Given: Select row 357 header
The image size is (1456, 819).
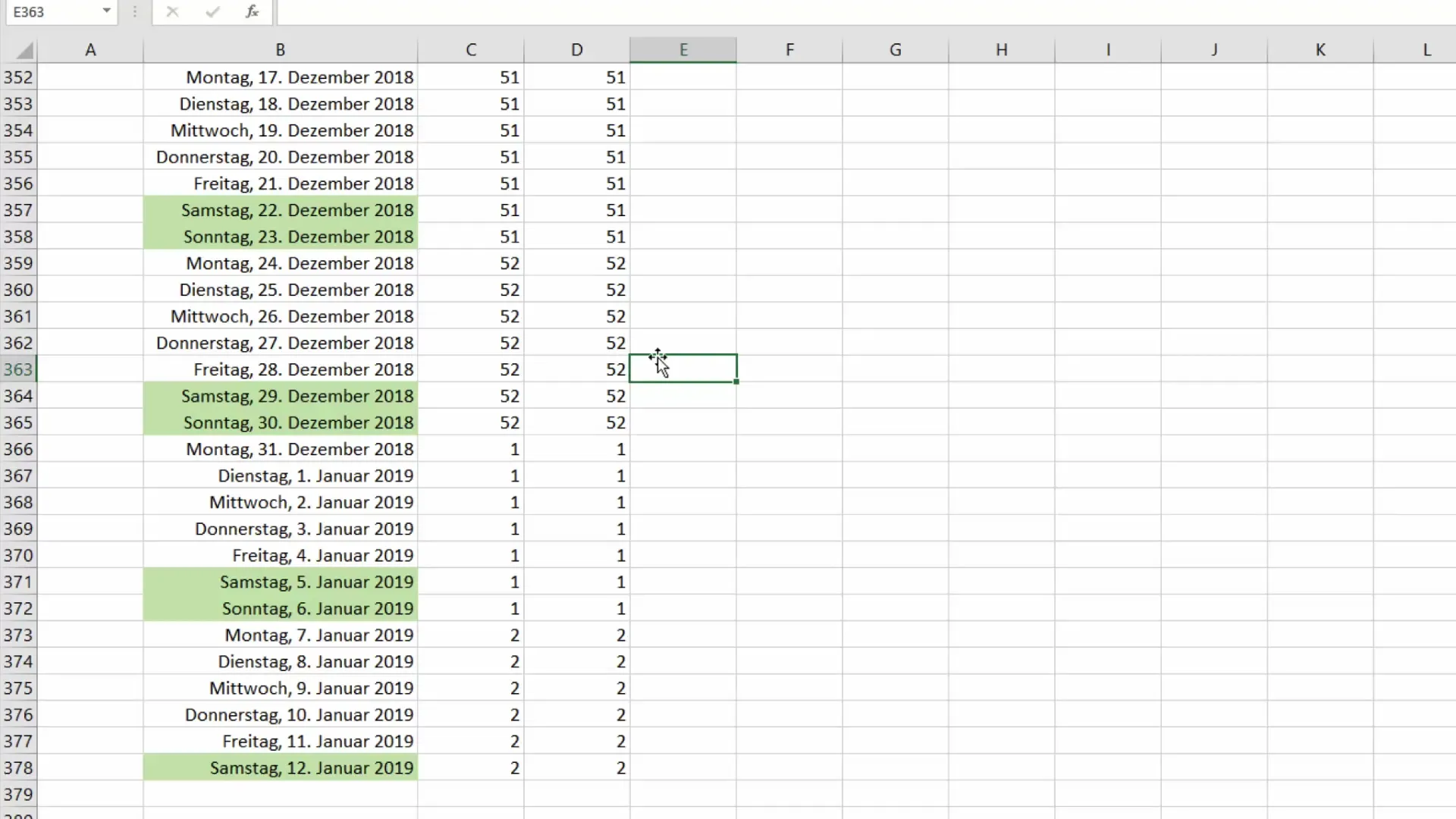Looking at the screenshot, I should coord(18,210).
